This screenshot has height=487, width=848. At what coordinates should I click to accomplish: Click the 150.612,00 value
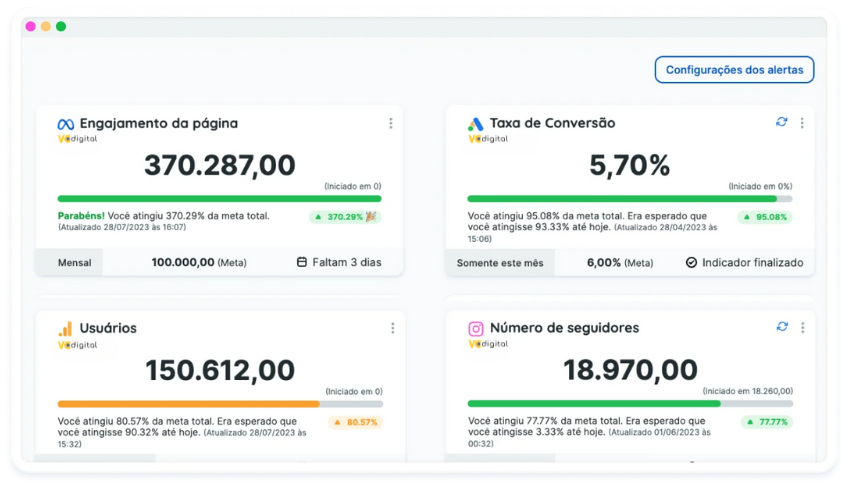point(220,370)
